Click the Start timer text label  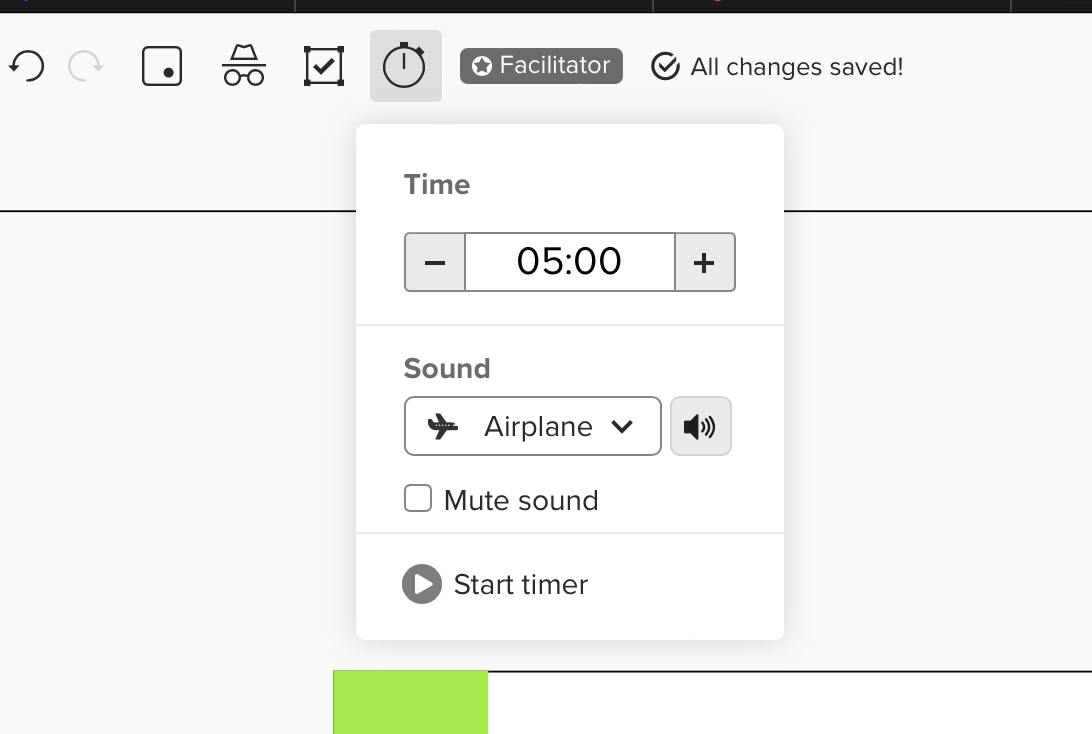[x=520, y=585]
